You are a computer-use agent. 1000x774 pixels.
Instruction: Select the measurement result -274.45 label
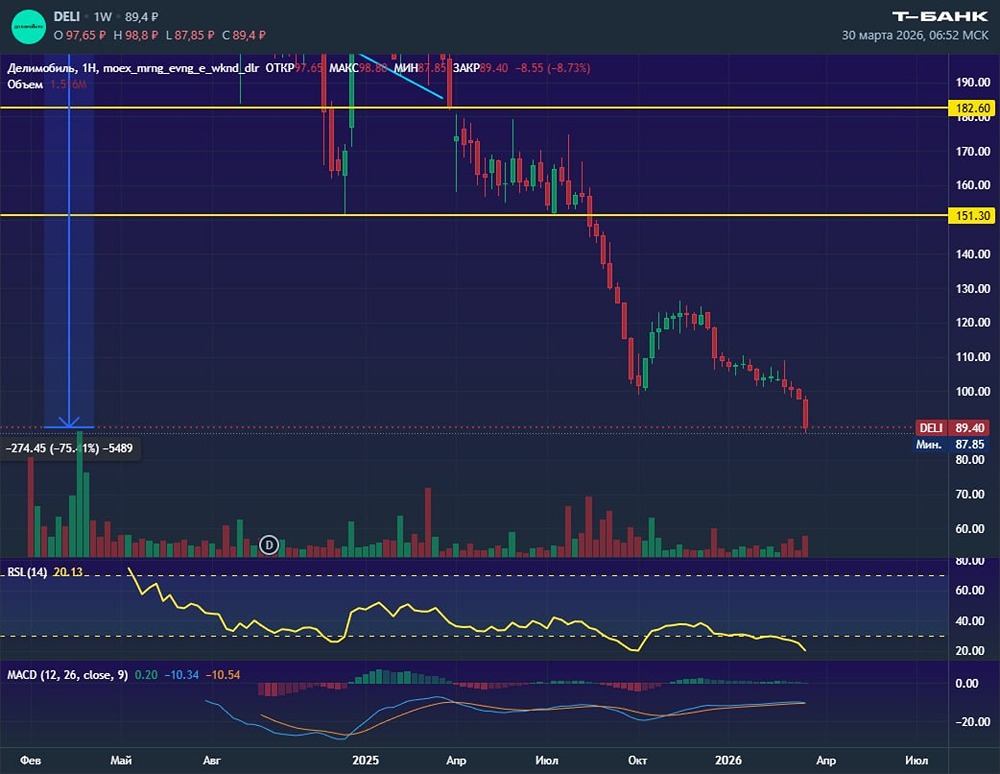[70, 449]
